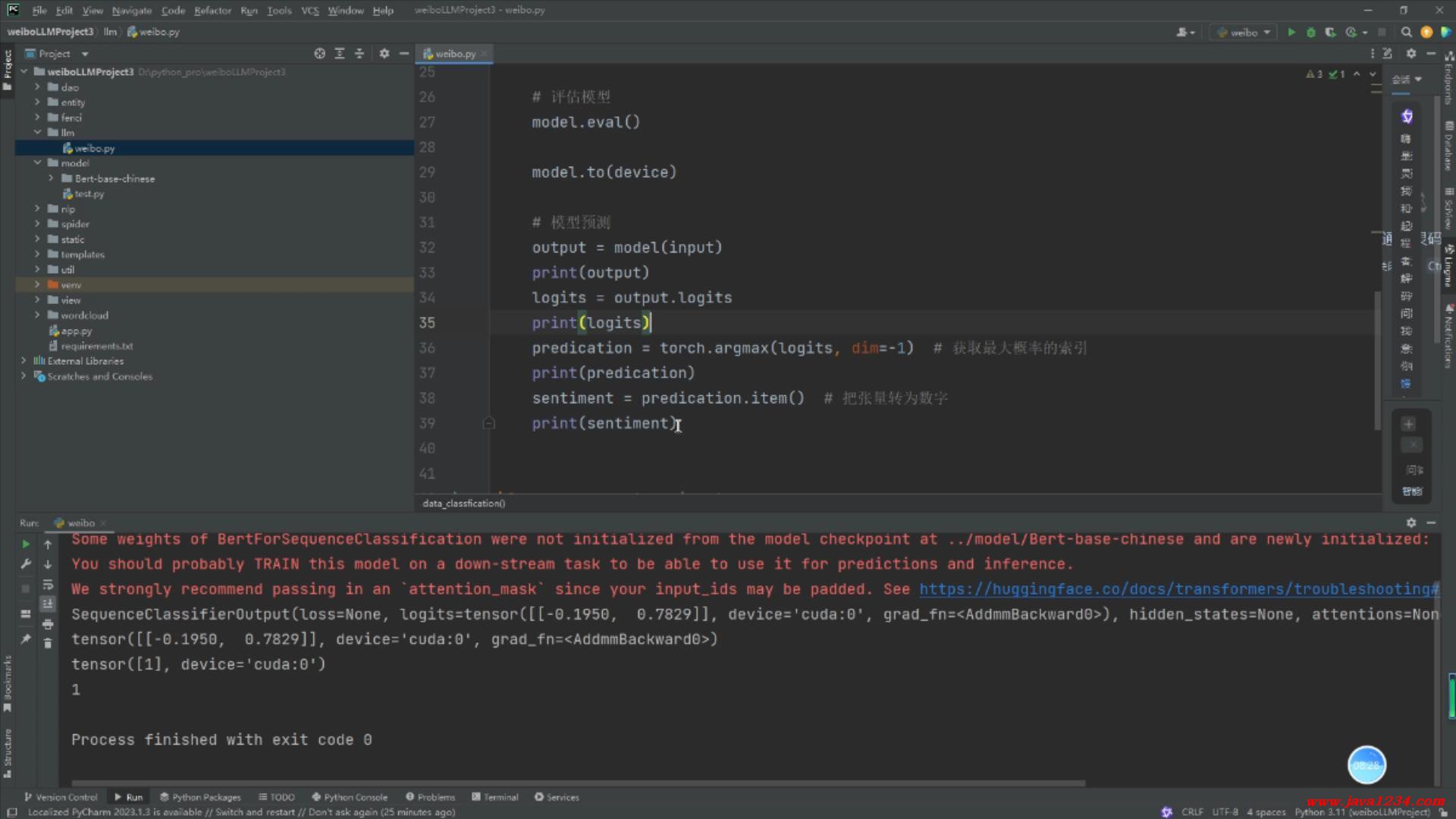Screen dimensions: 1456x819
Task: Click print icon in Run panel
Action: coord(48,624)
